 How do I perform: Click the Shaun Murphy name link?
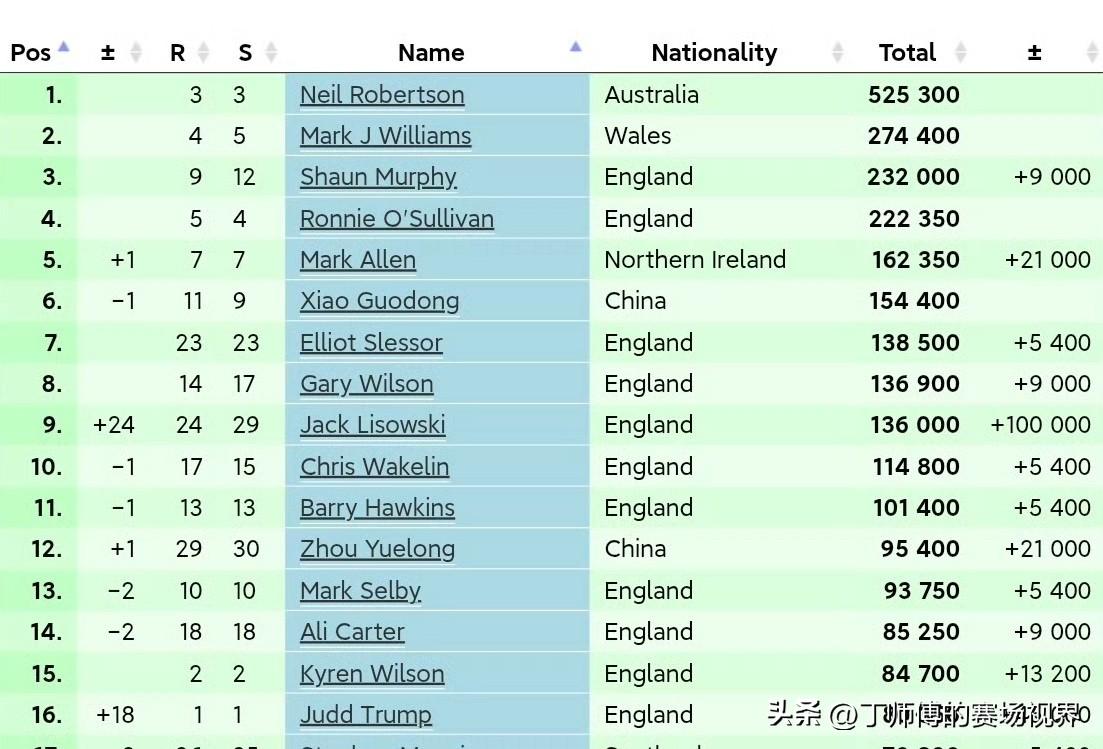(x=378, y=177)
